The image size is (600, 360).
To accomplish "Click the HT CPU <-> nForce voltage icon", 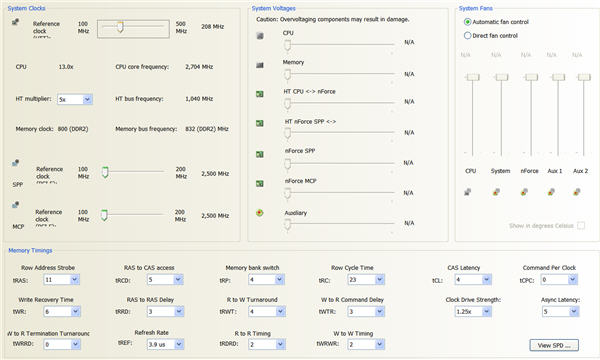I will point(260,94).
